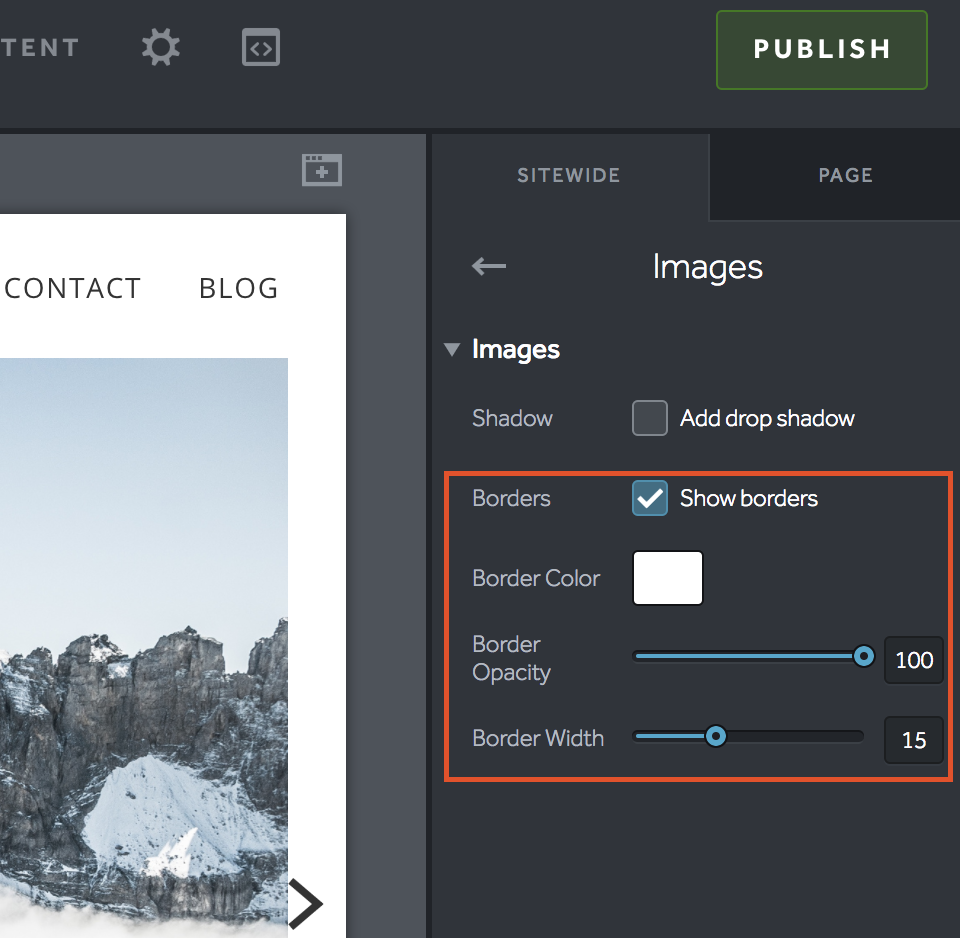Image resolution: width=960 pixels, height=938 pixels.
Task: Advance slideshow with the right chevron
Action: [305, 903]
